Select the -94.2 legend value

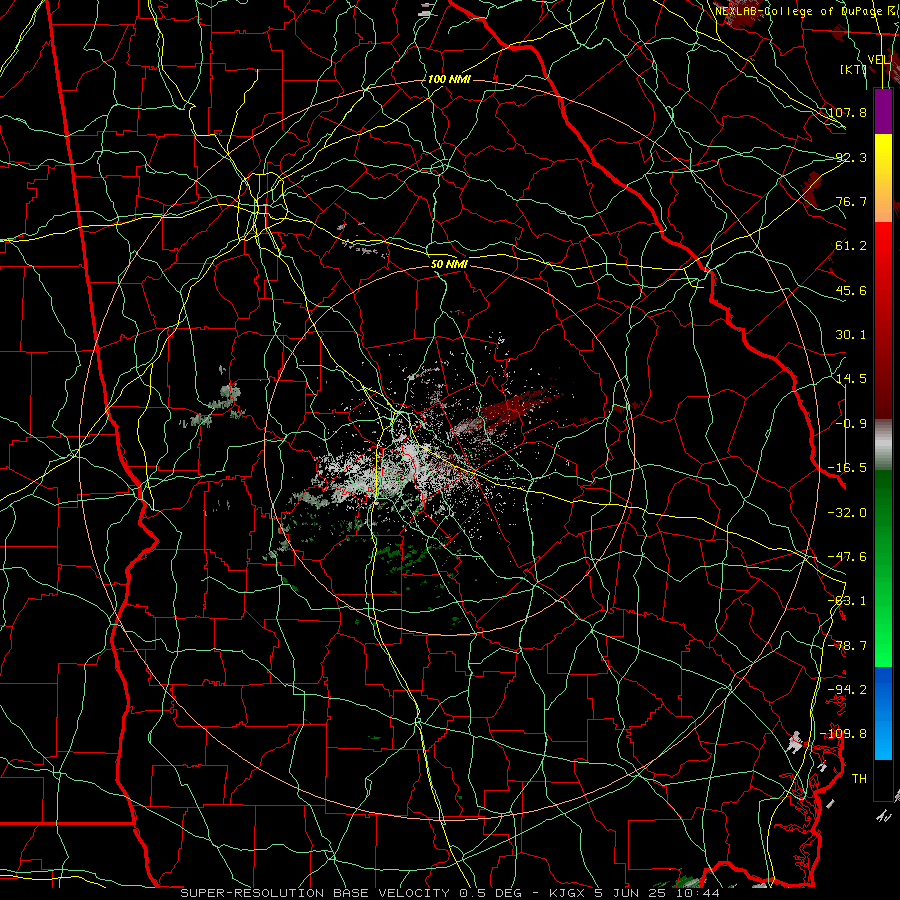pyautogui.click(x=847, y=690)
